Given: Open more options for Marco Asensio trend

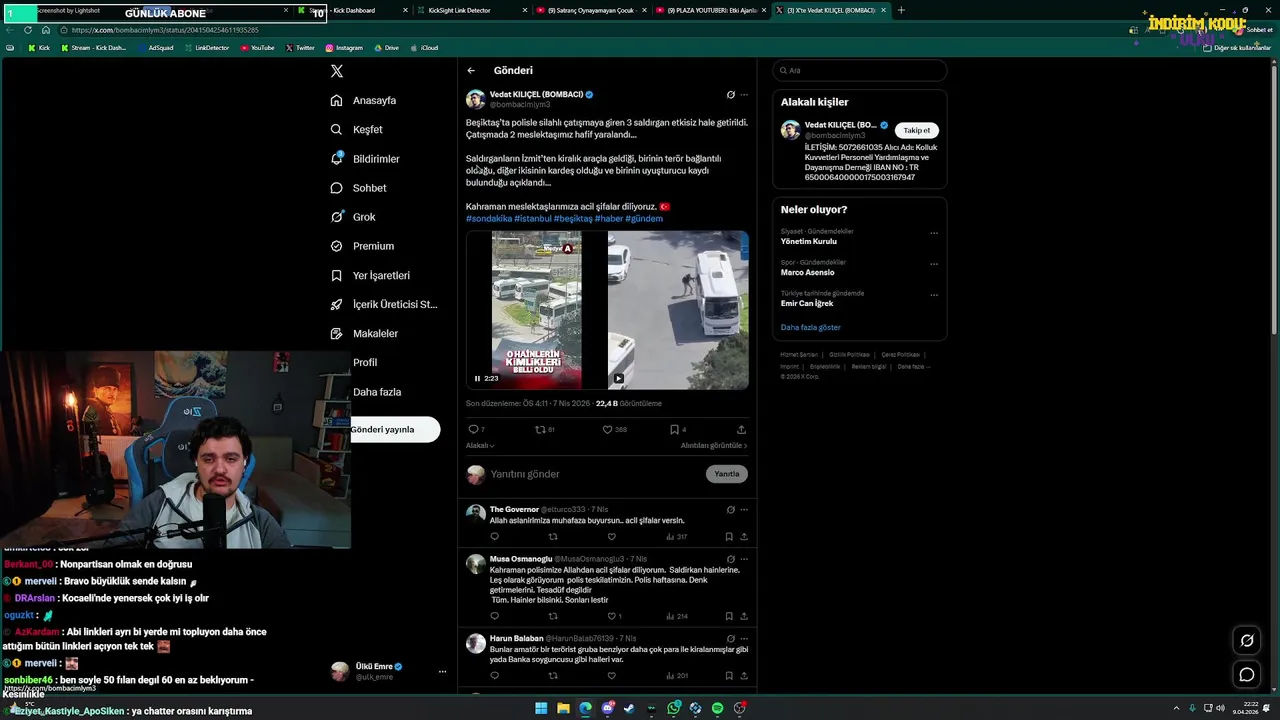Looking at the screenshot, I should pyautogui.click(x=934, y=264).
